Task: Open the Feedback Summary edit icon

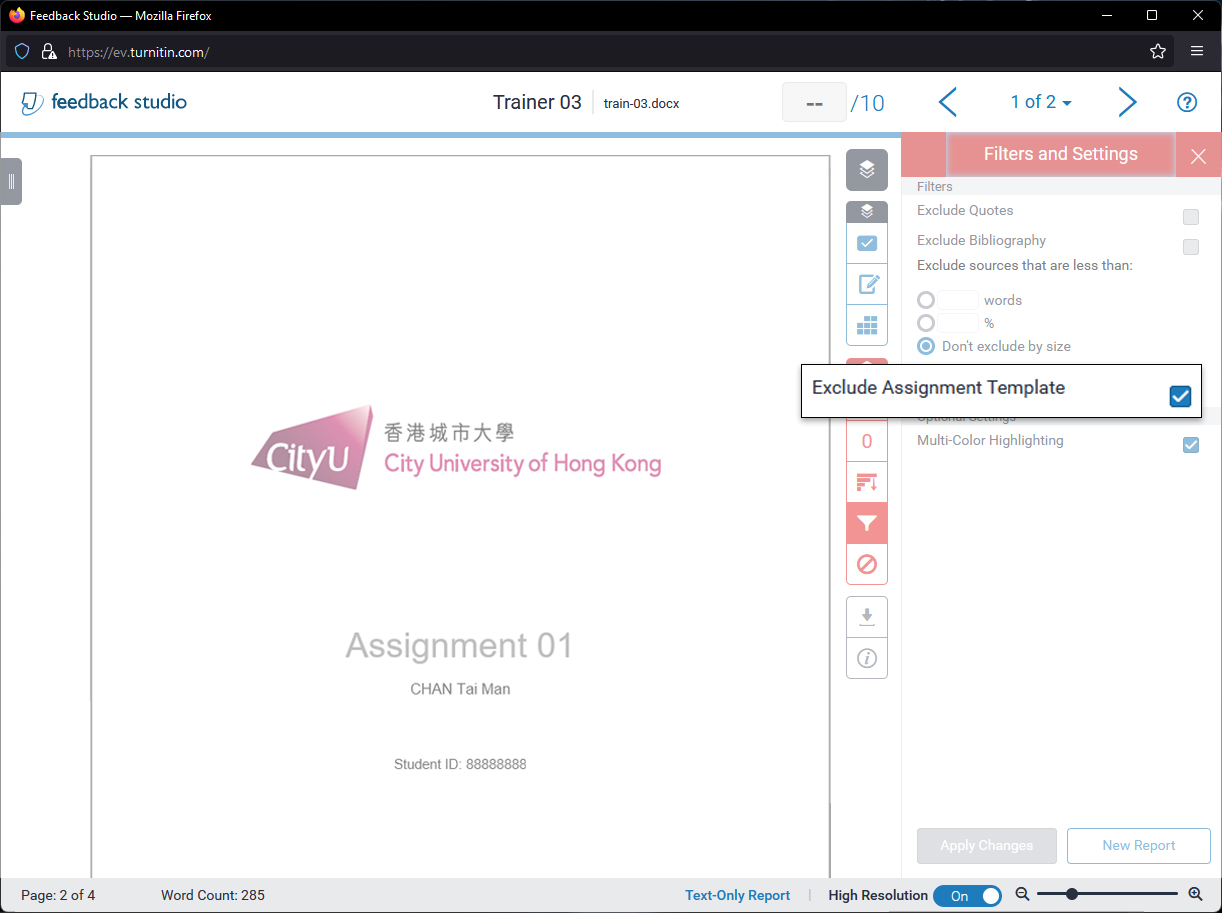Action: pos(867,285)
